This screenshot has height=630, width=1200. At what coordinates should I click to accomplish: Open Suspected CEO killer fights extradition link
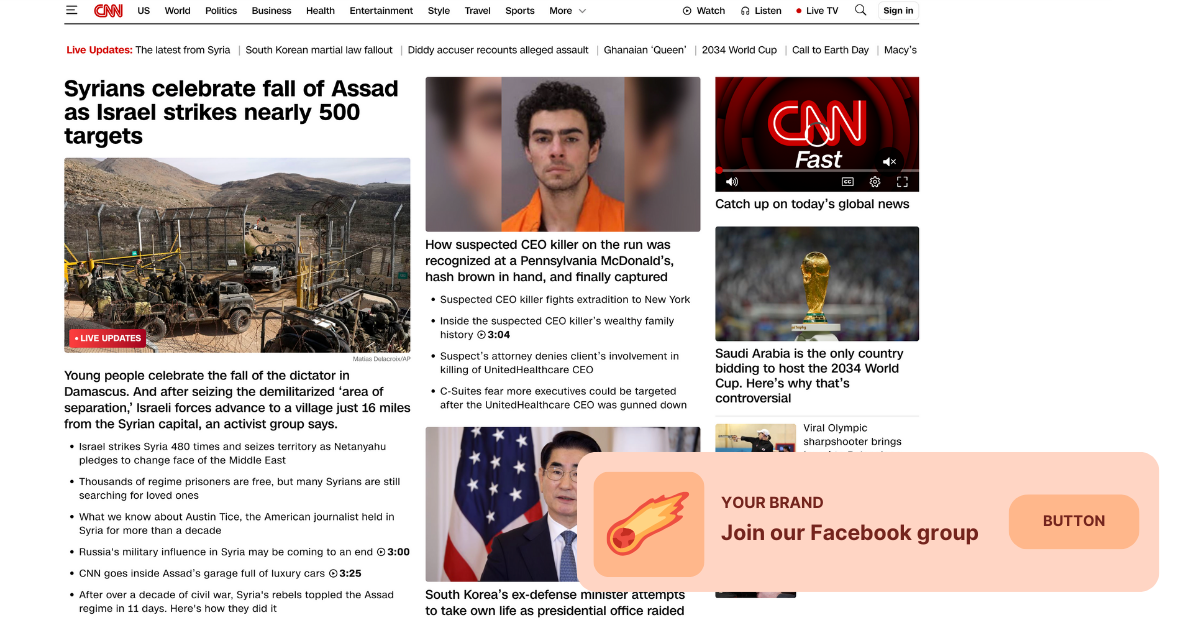point(565,299)
